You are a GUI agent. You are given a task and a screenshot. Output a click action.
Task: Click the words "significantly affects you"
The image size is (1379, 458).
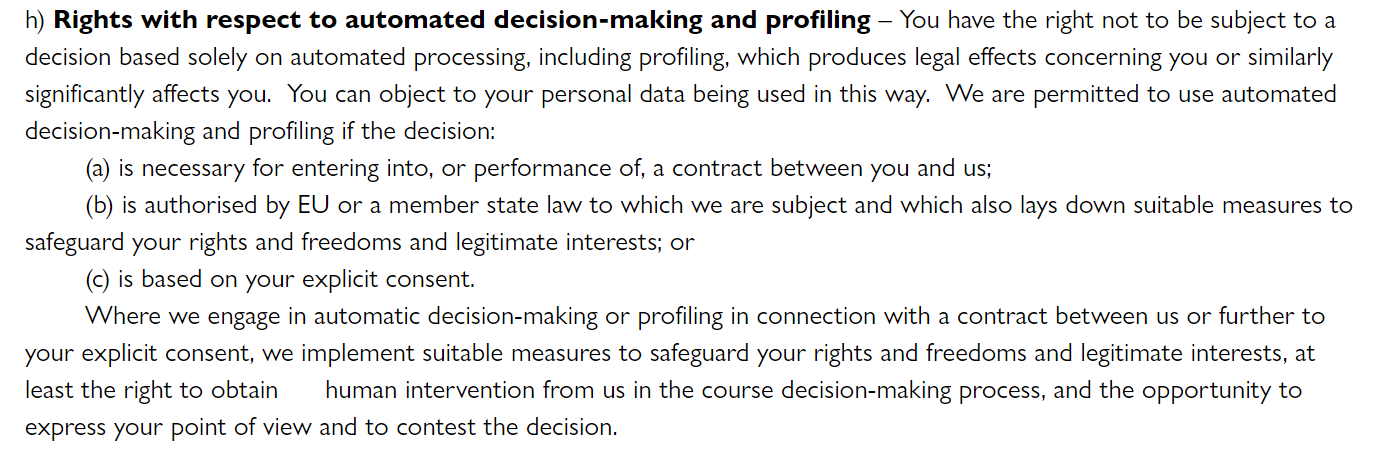point(146,94)
